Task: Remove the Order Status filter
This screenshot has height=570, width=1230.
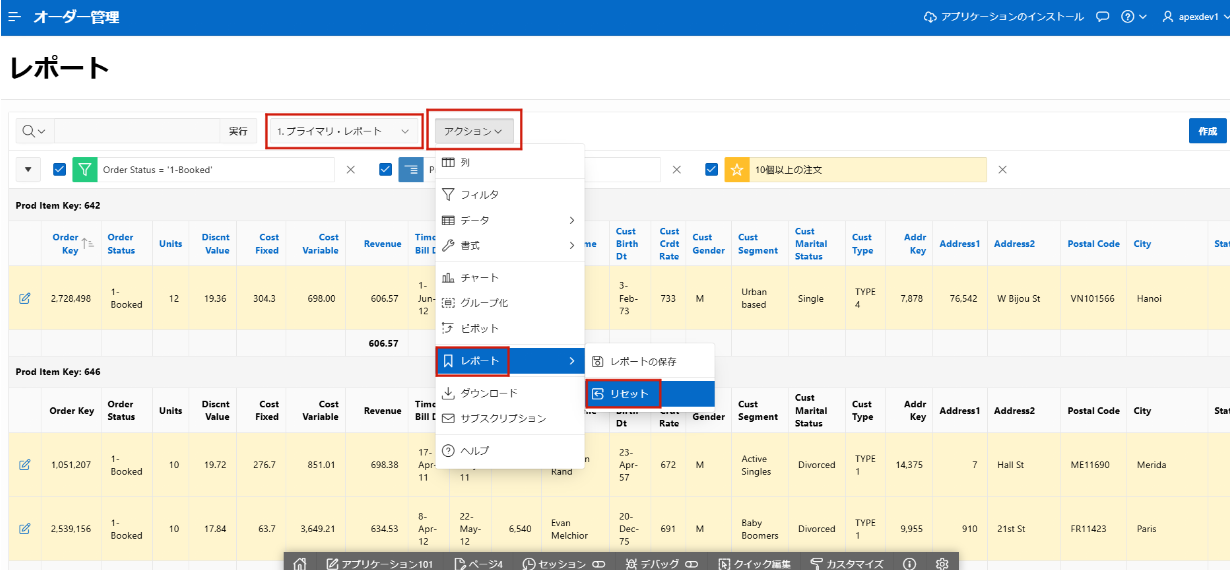Action: point(350,169)
